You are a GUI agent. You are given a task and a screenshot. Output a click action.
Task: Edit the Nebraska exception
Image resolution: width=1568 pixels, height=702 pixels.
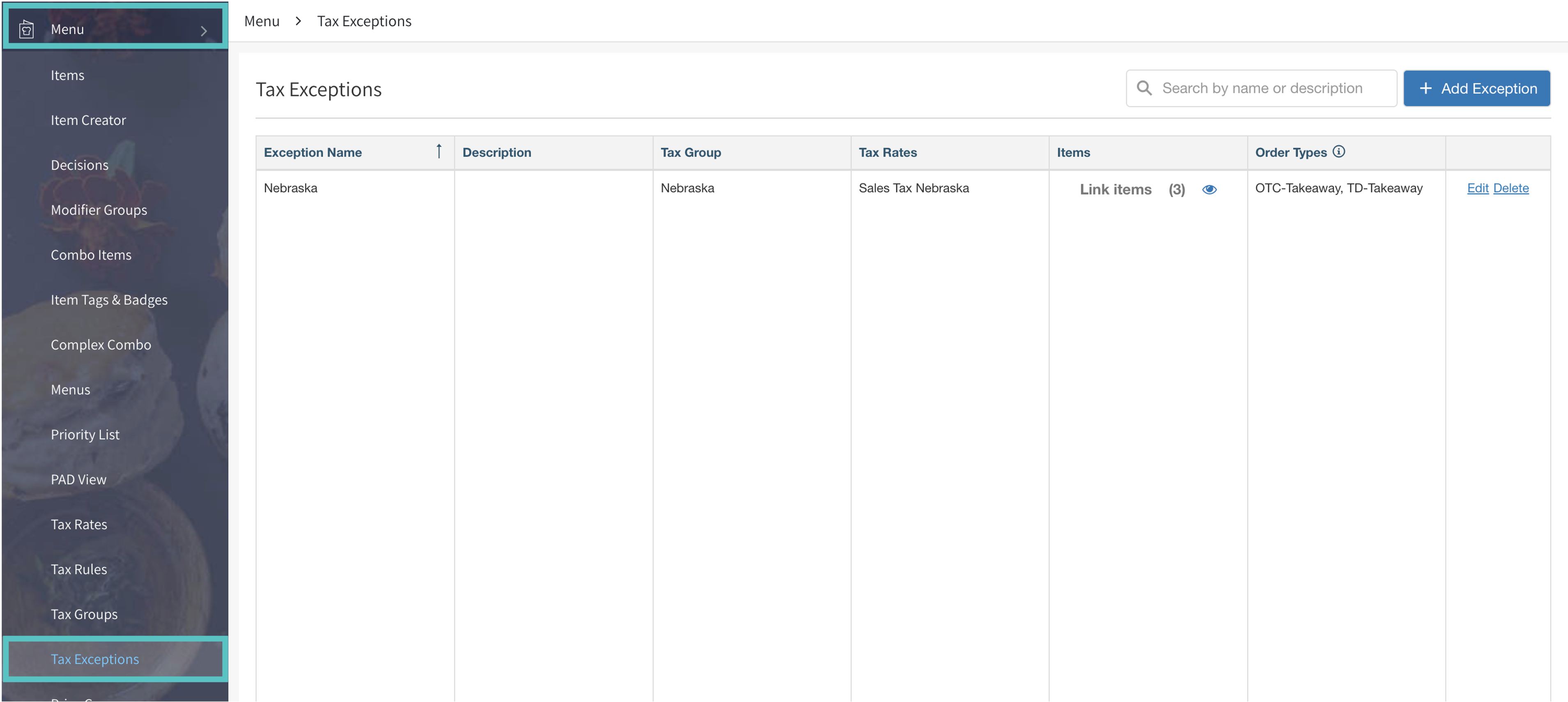point(1477,188)
